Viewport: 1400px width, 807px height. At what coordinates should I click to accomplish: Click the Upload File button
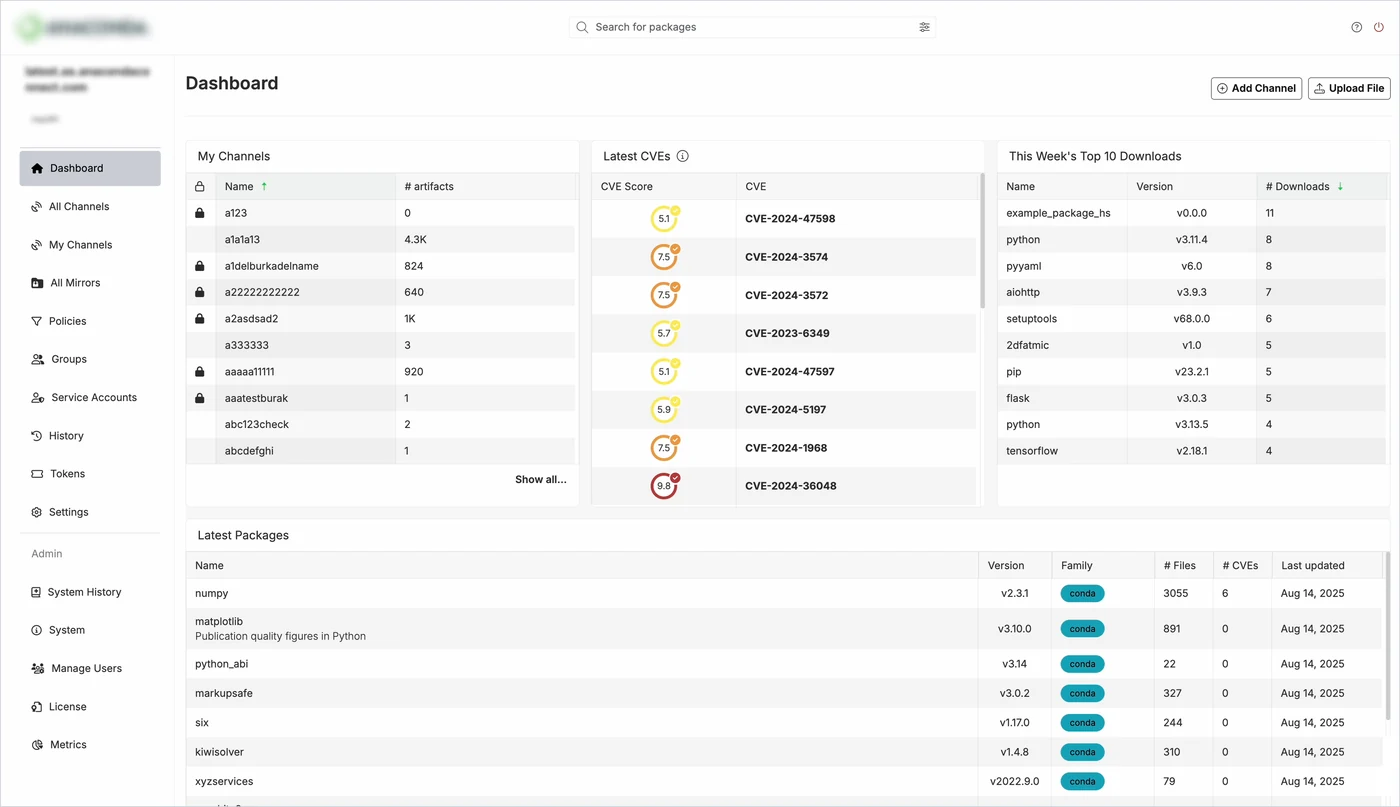coord(1349,88)
